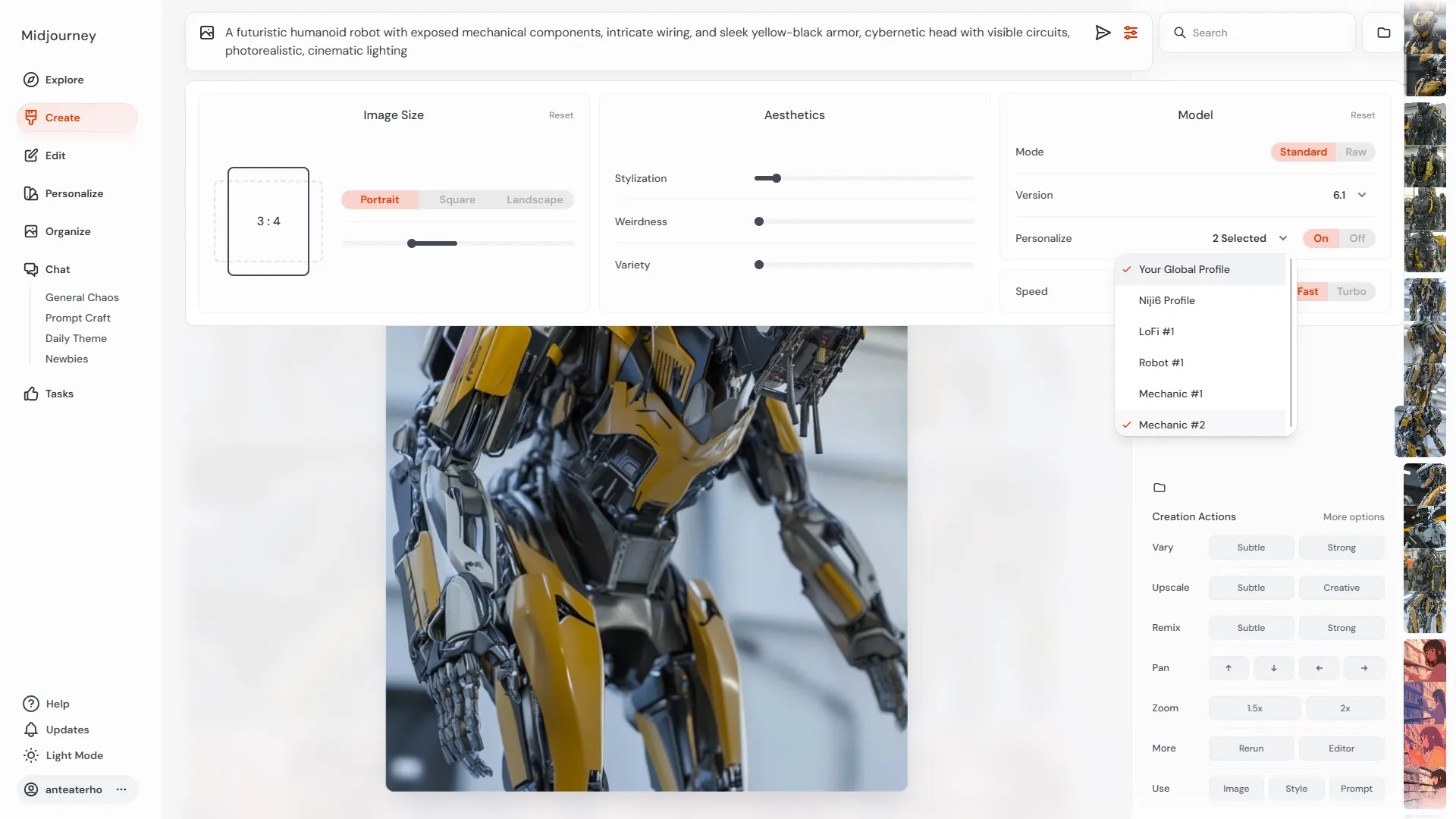
Task: Toggle the settings sliders icon
Action: click(x=1131, y=33)
